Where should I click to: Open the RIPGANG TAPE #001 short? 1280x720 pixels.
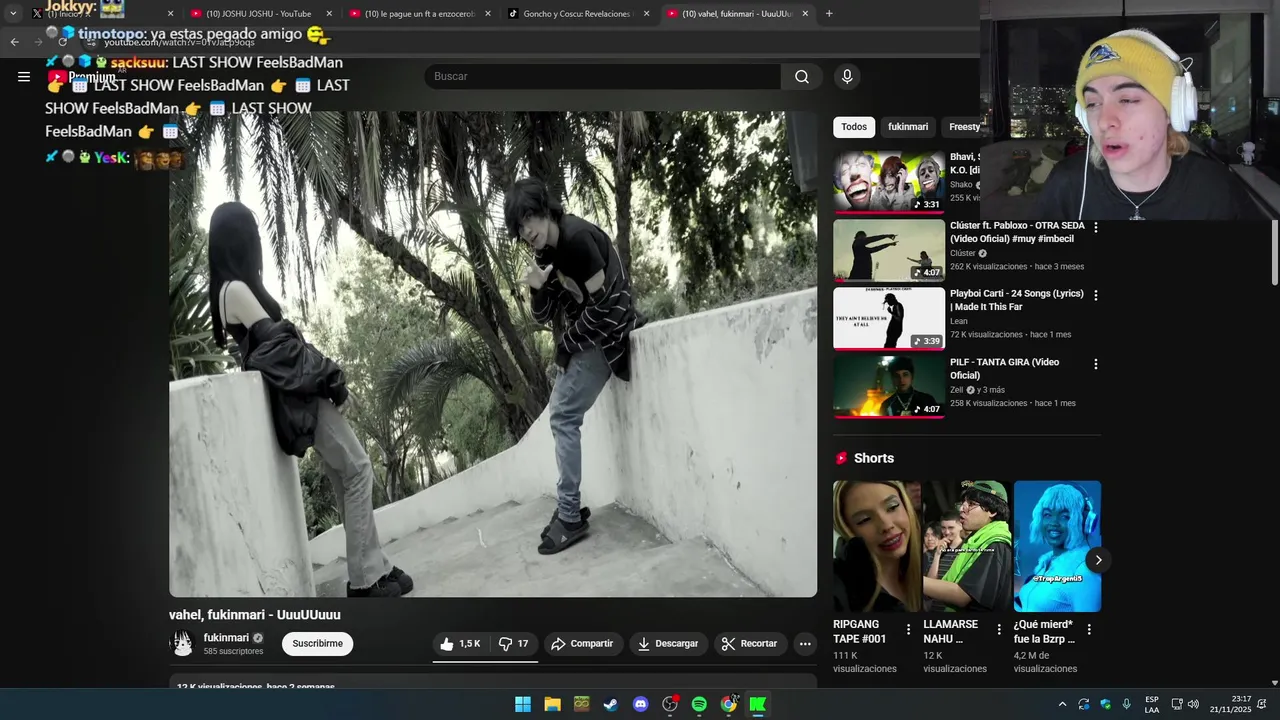(x=877, y=546)
